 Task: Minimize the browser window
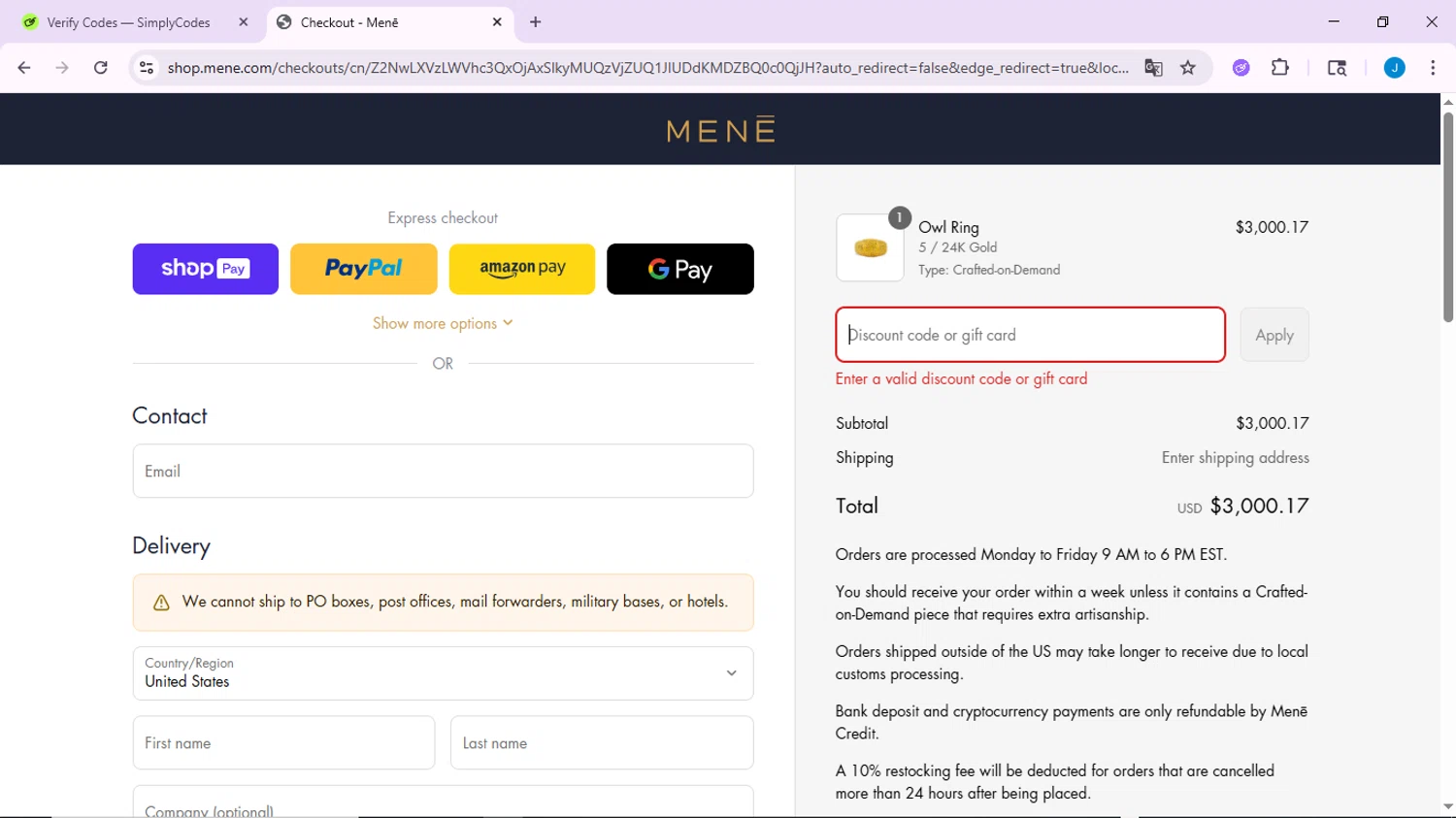pyautogui.click(x=1334, y=21)
